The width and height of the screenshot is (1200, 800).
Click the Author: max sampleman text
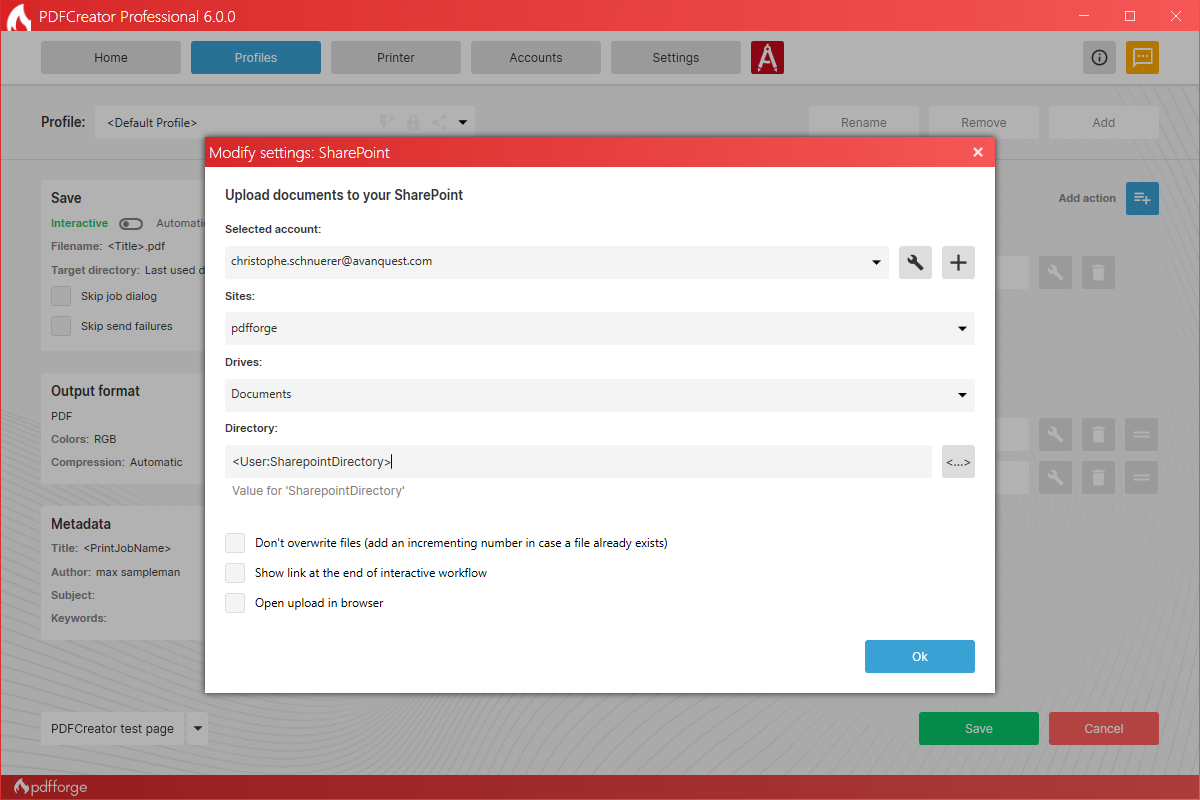(115, 572)
